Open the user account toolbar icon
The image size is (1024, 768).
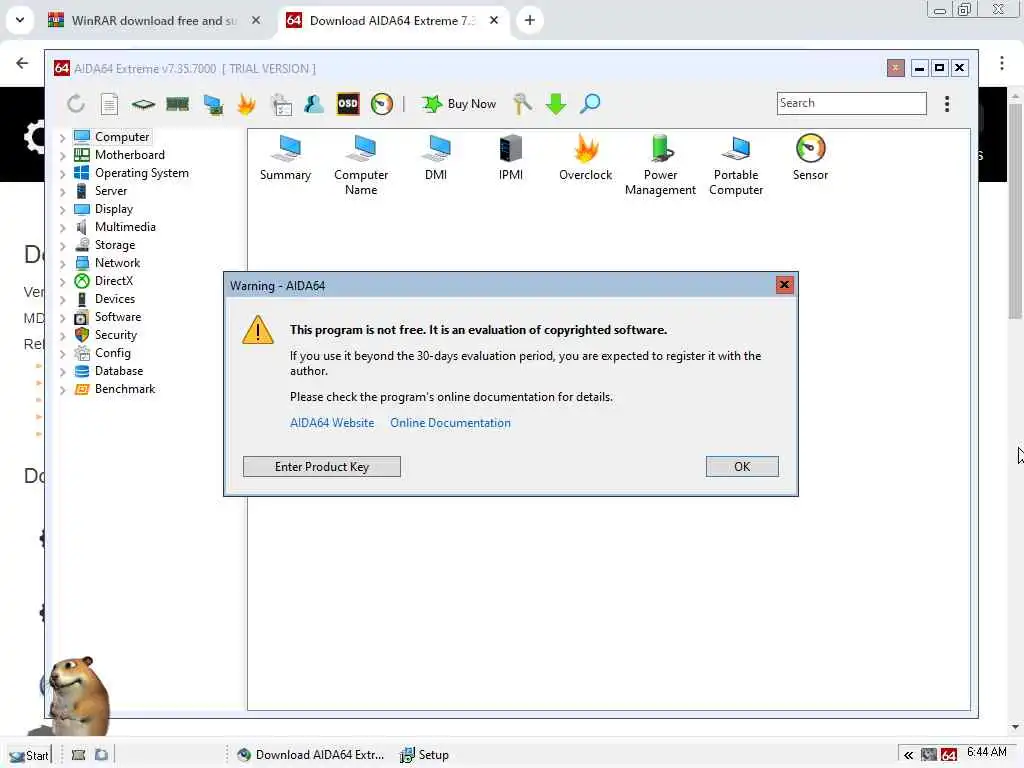(x=313, y=104)
